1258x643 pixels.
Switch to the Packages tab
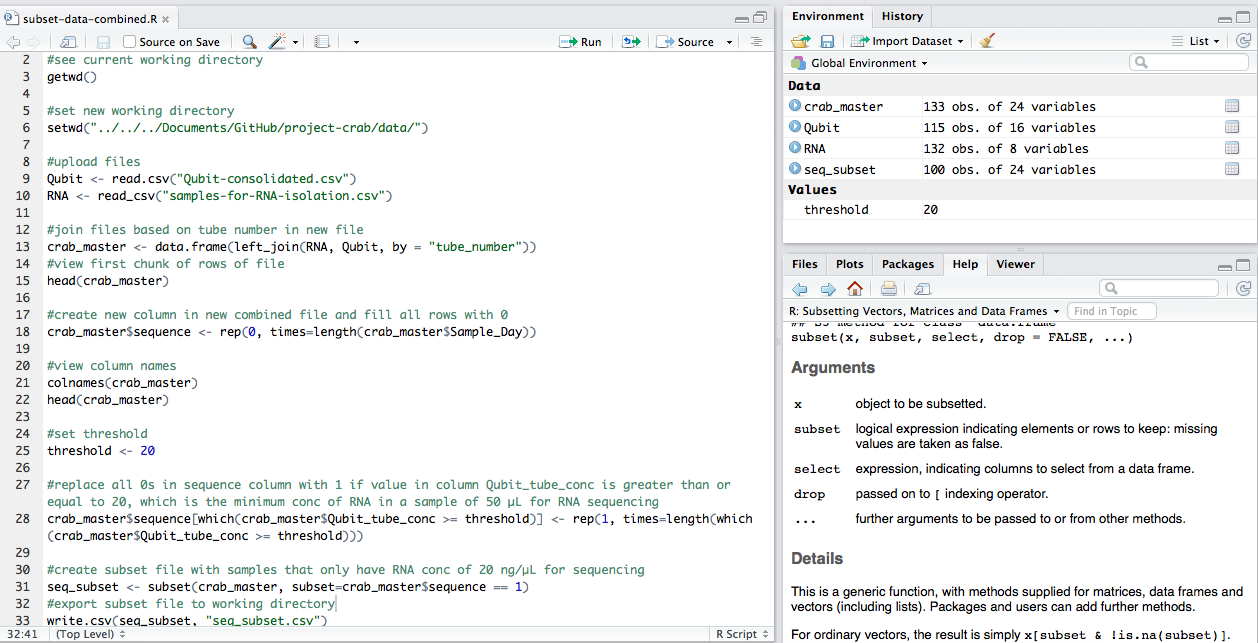click(x=907, y=264)
